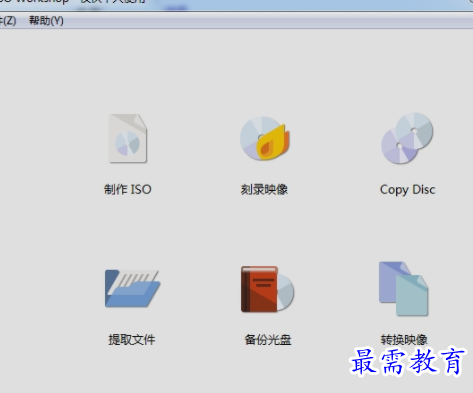This screenshot has height=393, width=473.
Task: Open the menu ending in (Z)
Action: pyautogui.click(x=8, y=21)
